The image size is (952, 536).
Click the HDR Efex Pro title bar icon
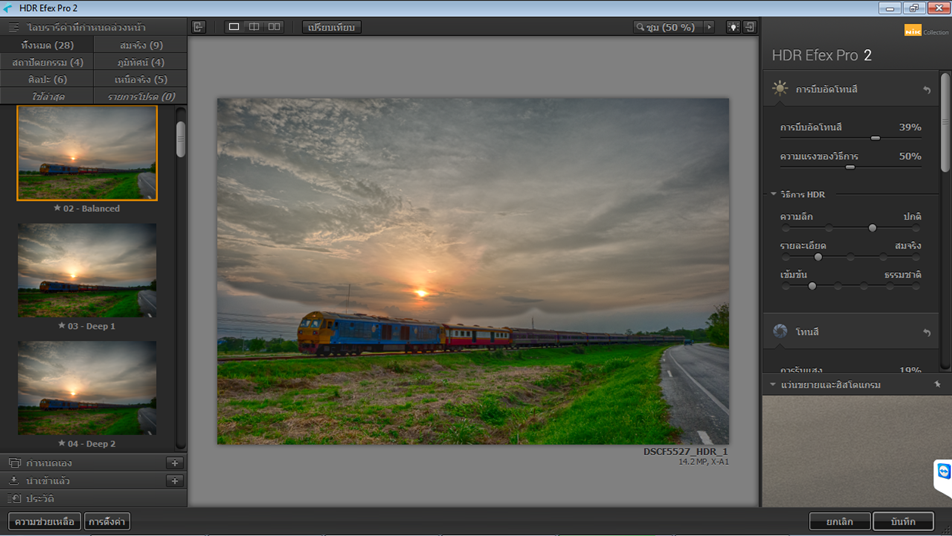pos(8,8)
